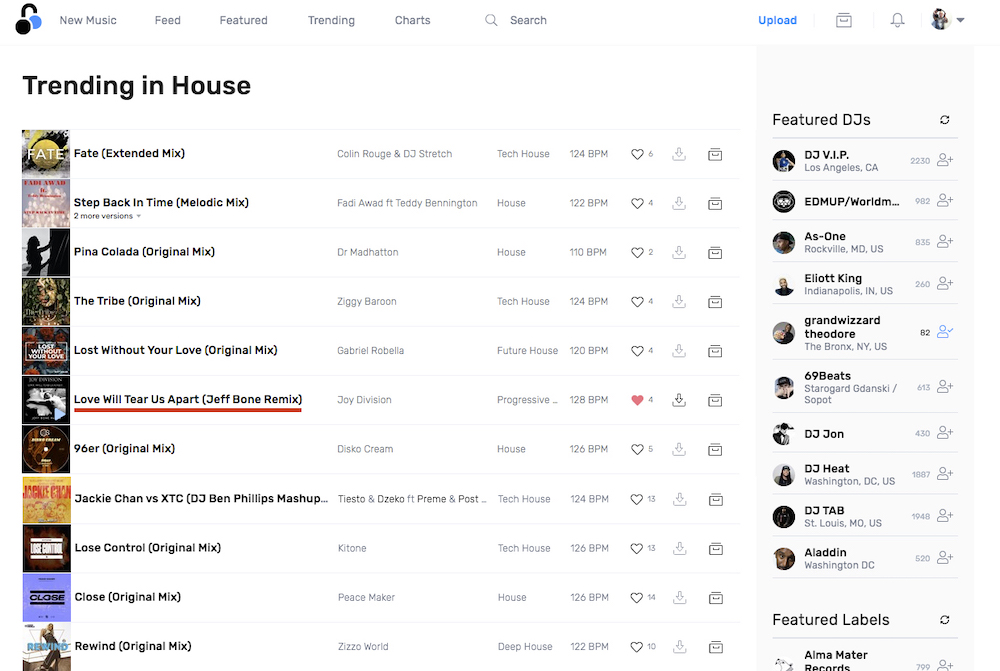Follow DJ TAB
The image size is (1000, 671).
945,516
